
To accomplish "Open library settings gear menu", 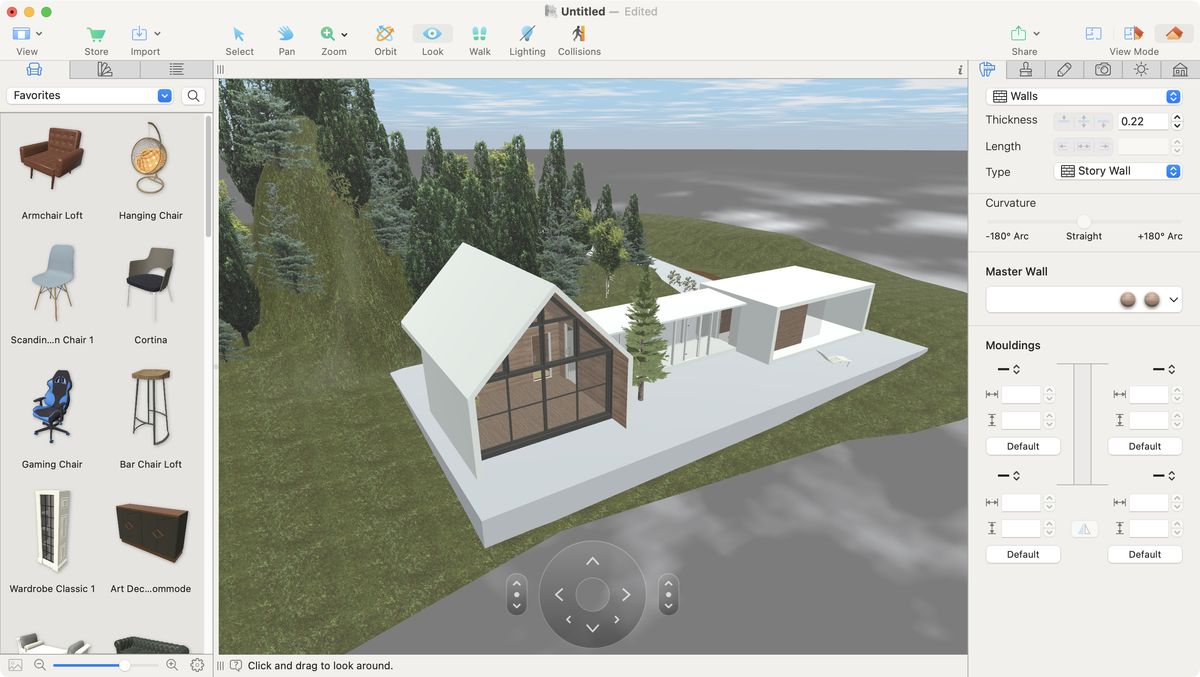I will click(197, 665).
